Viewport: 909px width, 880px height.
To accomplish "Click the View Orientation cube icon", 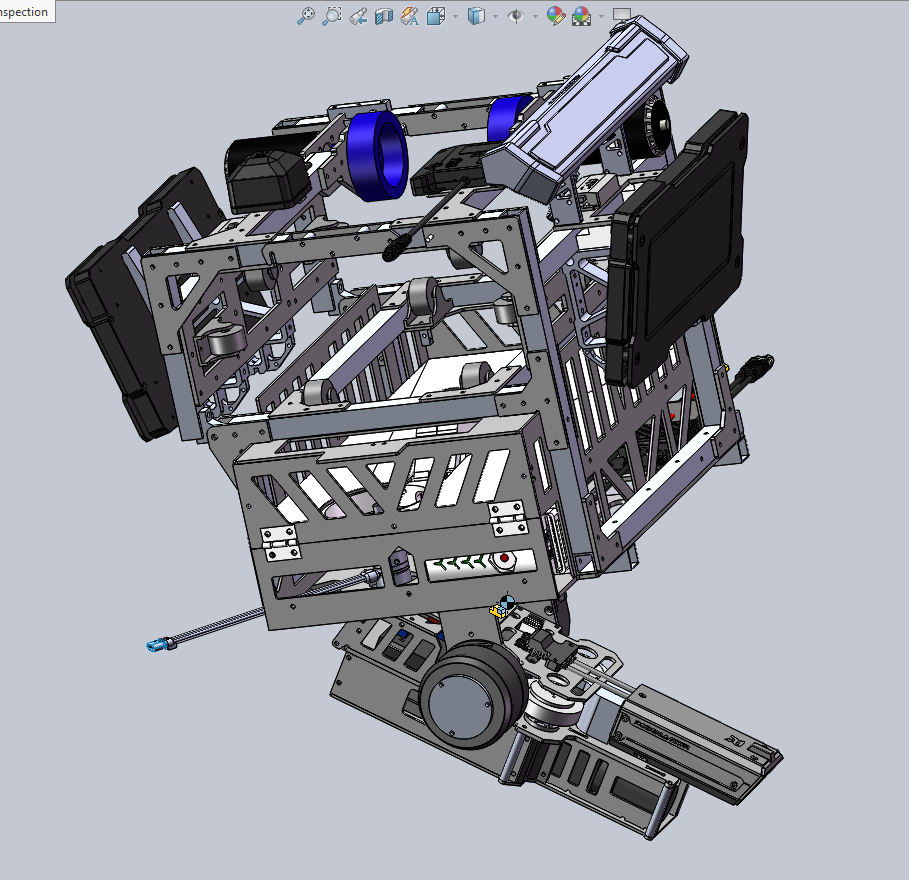I will 435,16.
